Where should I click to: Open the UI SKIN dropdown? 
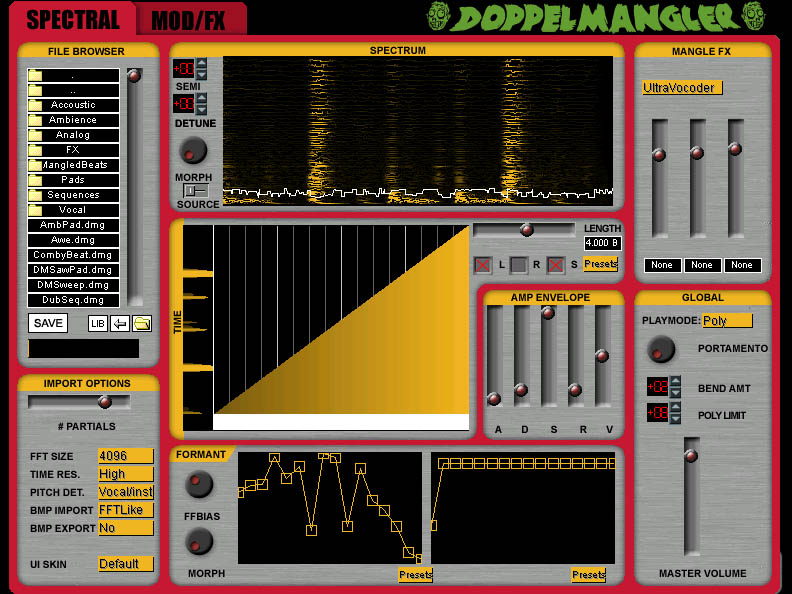tap(126, 564)
